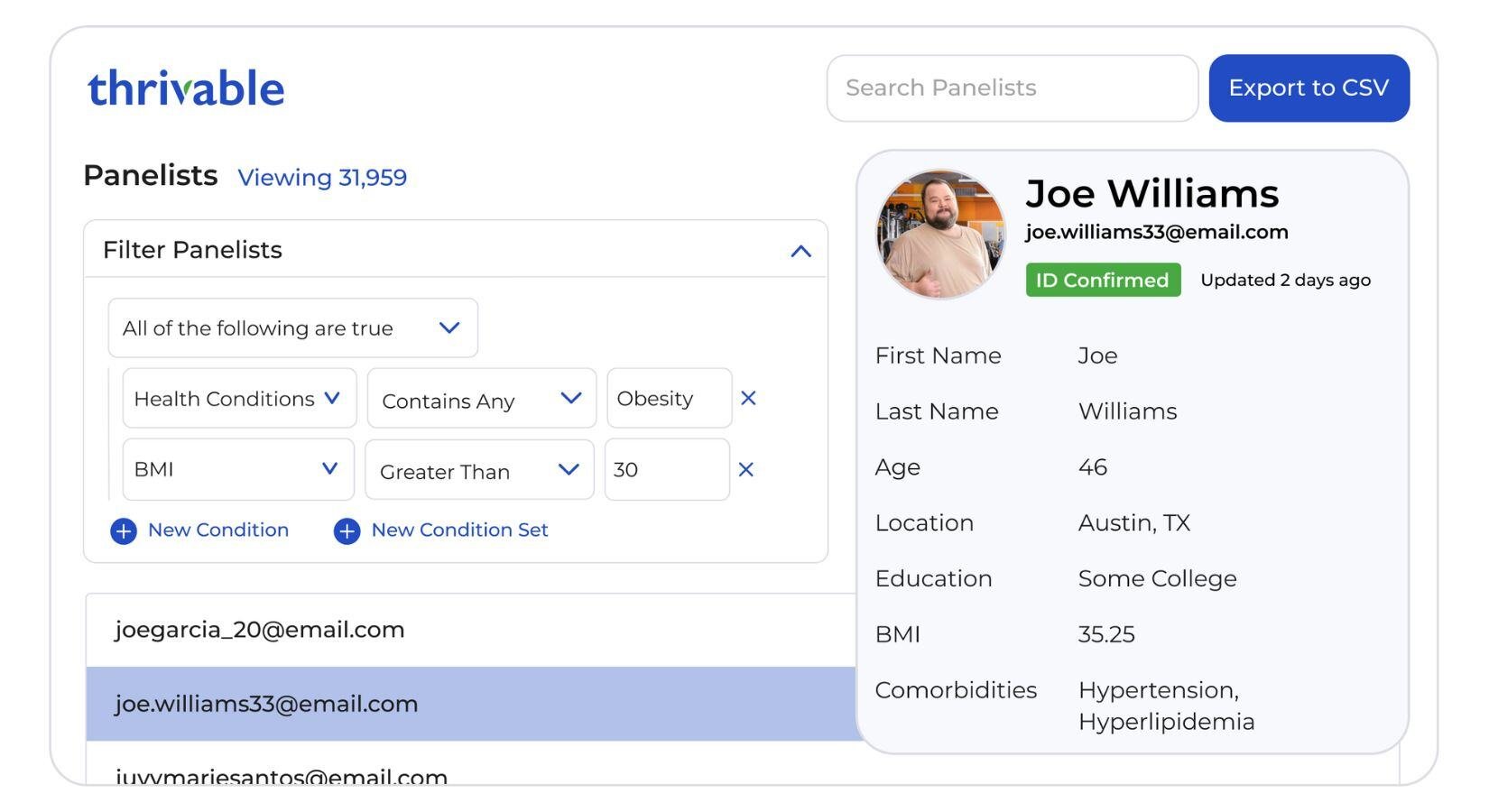Click the New Condition Set plus icon
The image size is (1489, 812).
[347, 531]
